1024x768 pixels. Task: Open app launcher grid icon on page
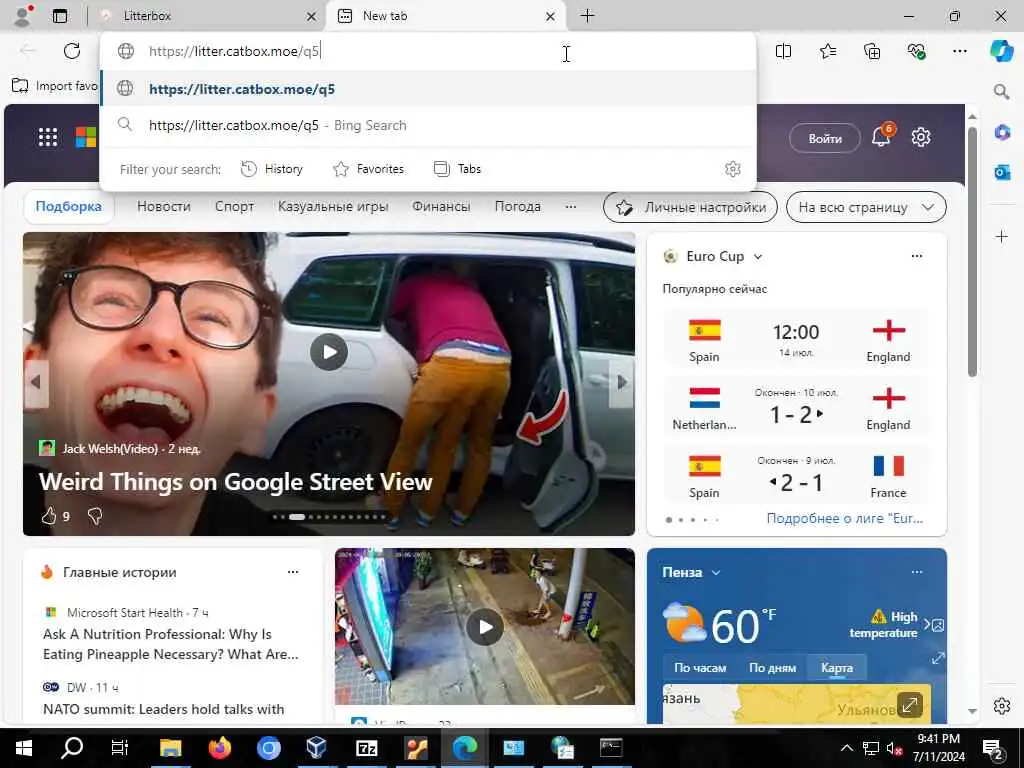coord(48,137)
